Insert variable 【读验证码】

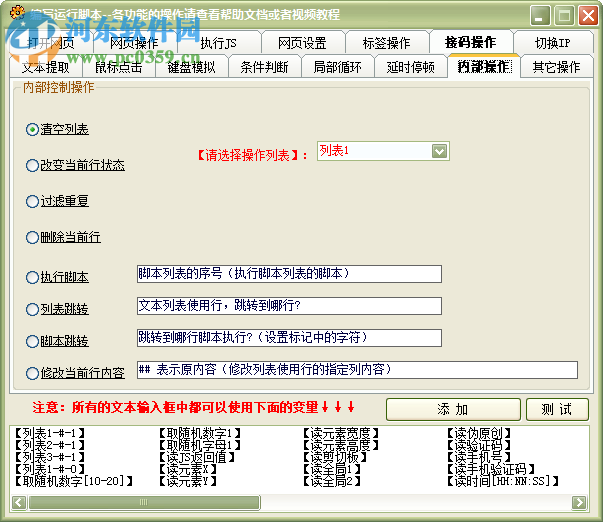point(479,445)
